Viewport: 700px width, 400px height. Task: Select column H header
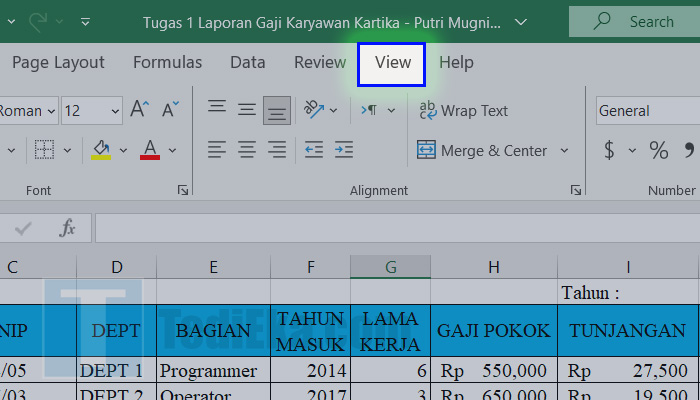click(x=494, y=267)
